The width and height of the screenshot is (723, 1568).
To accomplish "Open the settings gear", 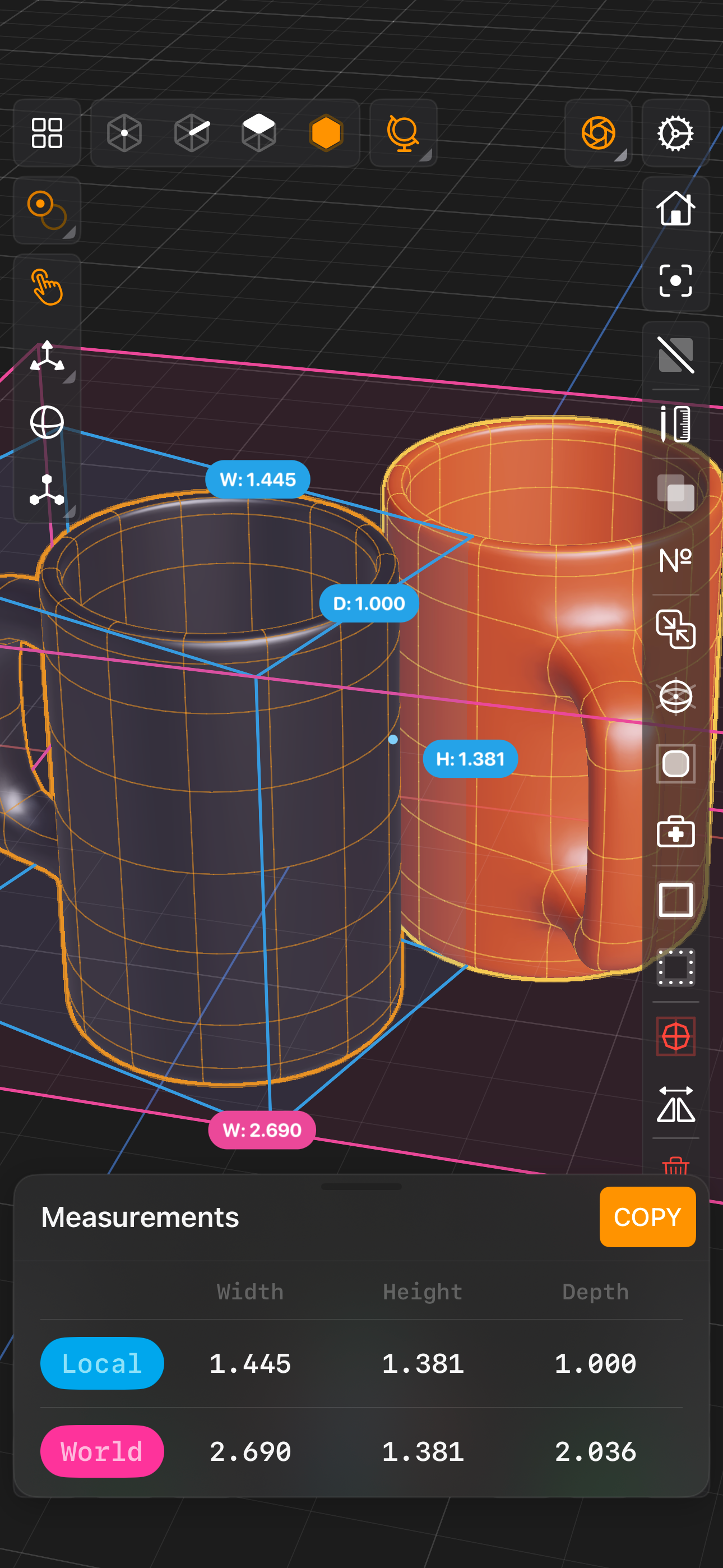I will (x=675, y=133).
